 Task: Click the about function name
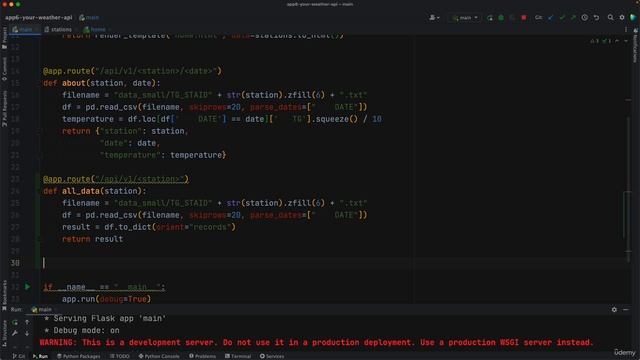pos(73,83)
